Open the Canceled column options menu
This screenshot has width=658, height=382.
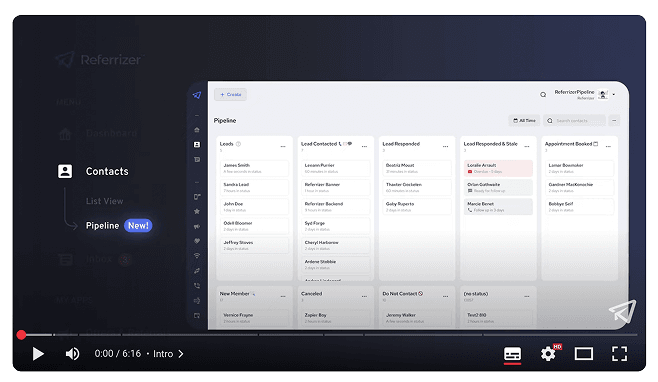click(x=364, y=296)
